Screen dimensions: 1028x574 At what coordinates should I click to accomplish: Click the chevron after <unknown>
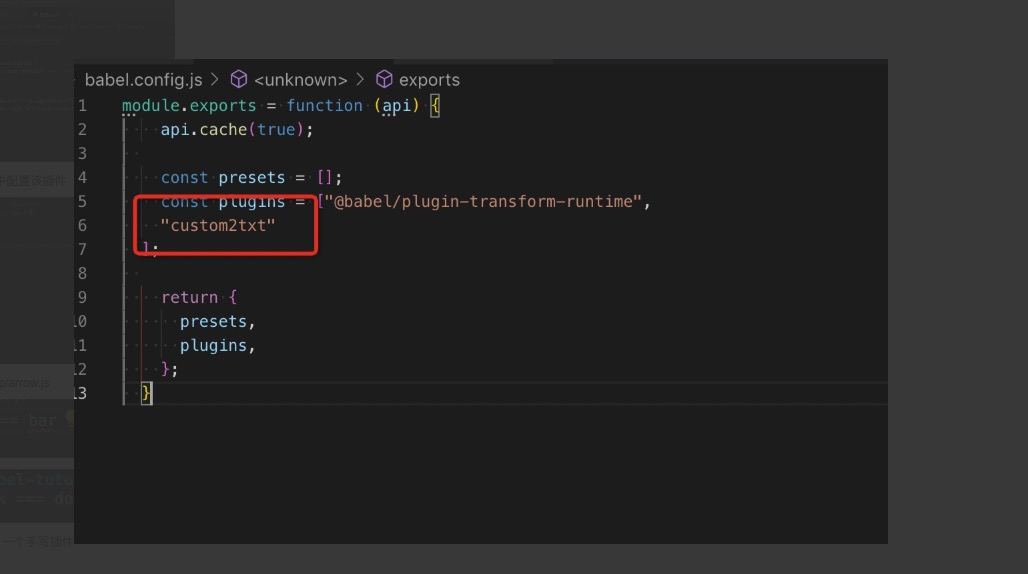(x=360, y=79)
